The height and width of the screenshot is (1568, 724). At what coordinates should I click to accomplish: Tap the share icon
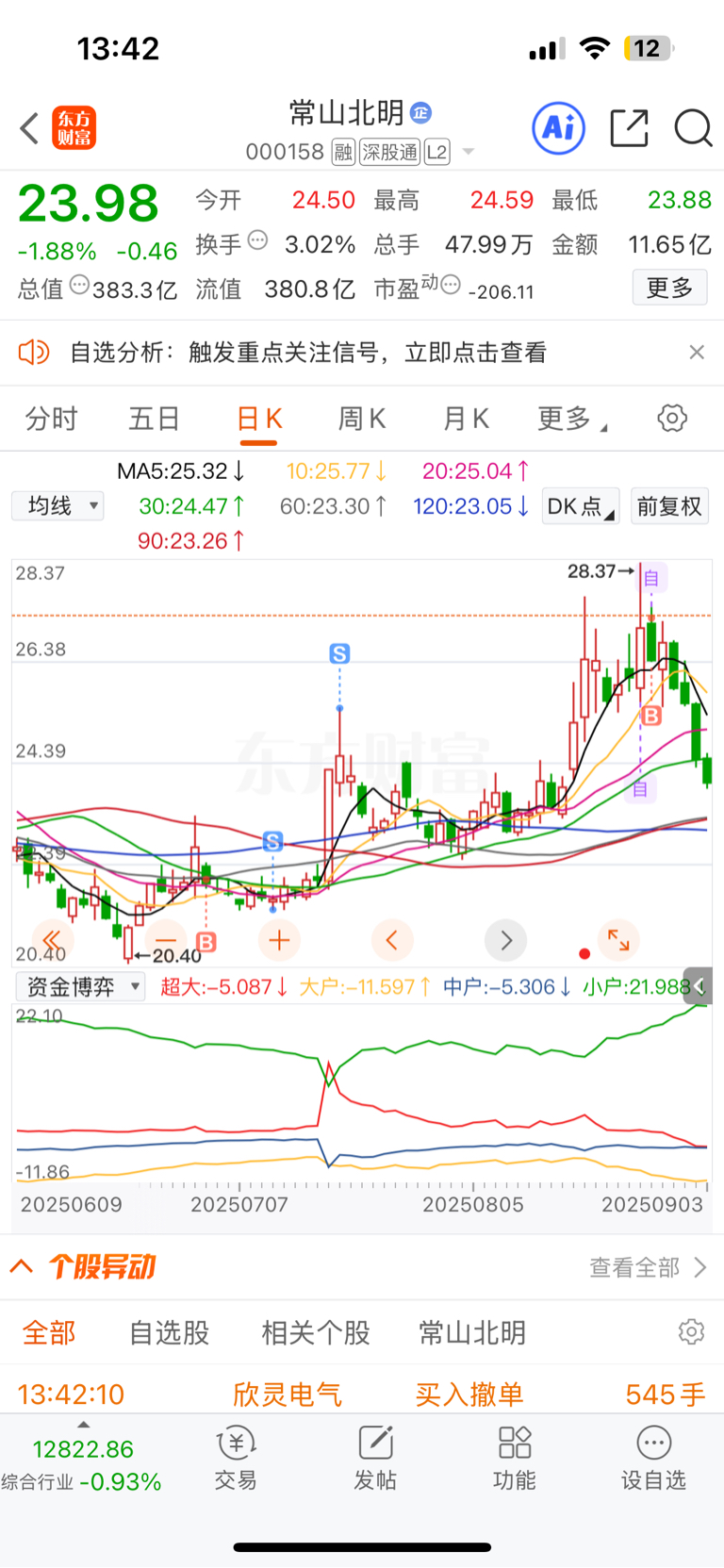coord(630,127)
